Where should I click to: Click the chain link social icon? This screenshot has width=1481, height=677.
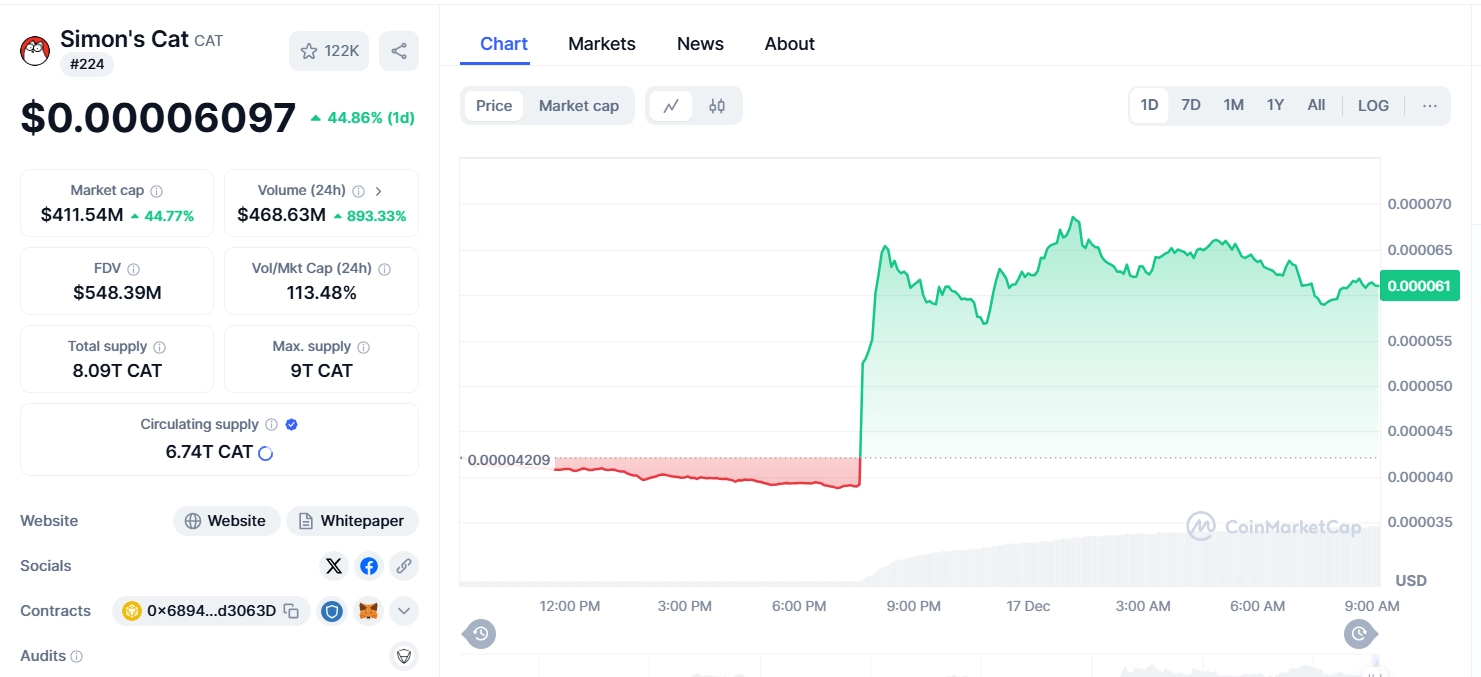(404, 566)
